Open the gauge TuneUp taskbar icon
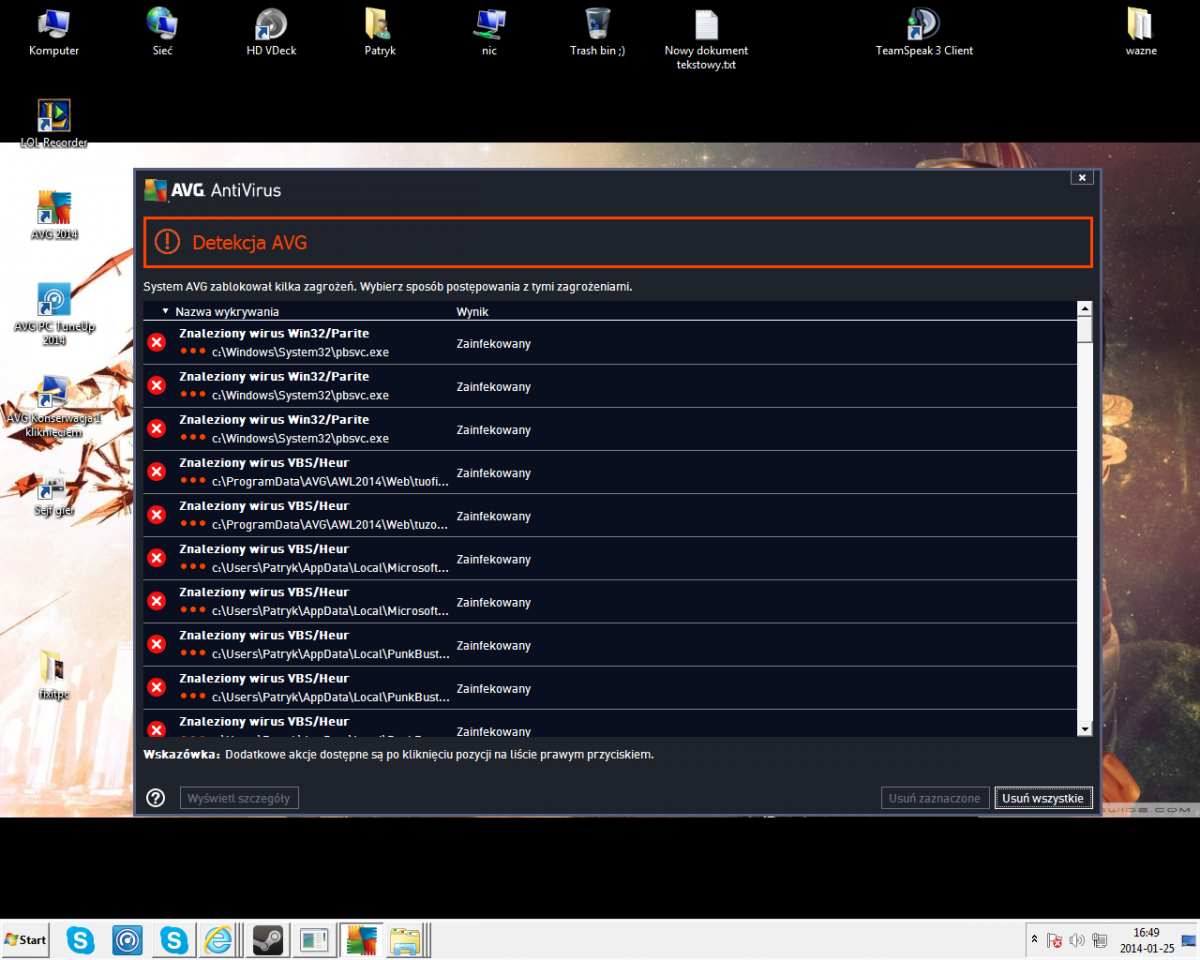This screenshot has width=1200, height=960. coord(127,939)
